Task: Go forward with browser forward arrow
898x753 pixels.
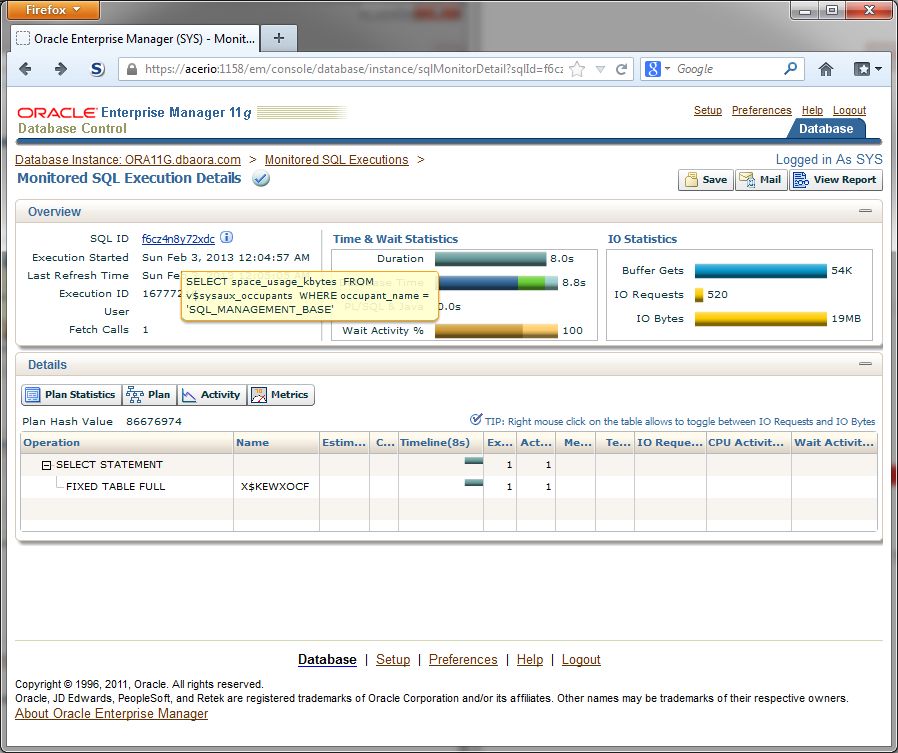Action: (61, 69)
